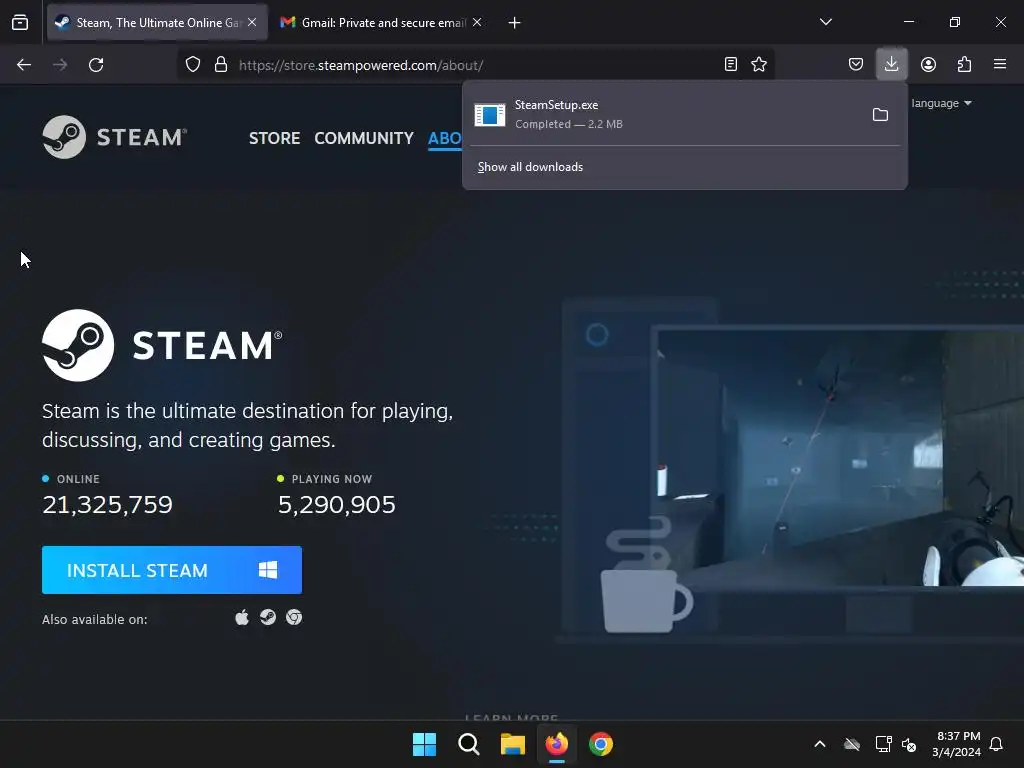Toggle reader view icon
This screenshot has width=1024, height=768.
tap(731, 64)
